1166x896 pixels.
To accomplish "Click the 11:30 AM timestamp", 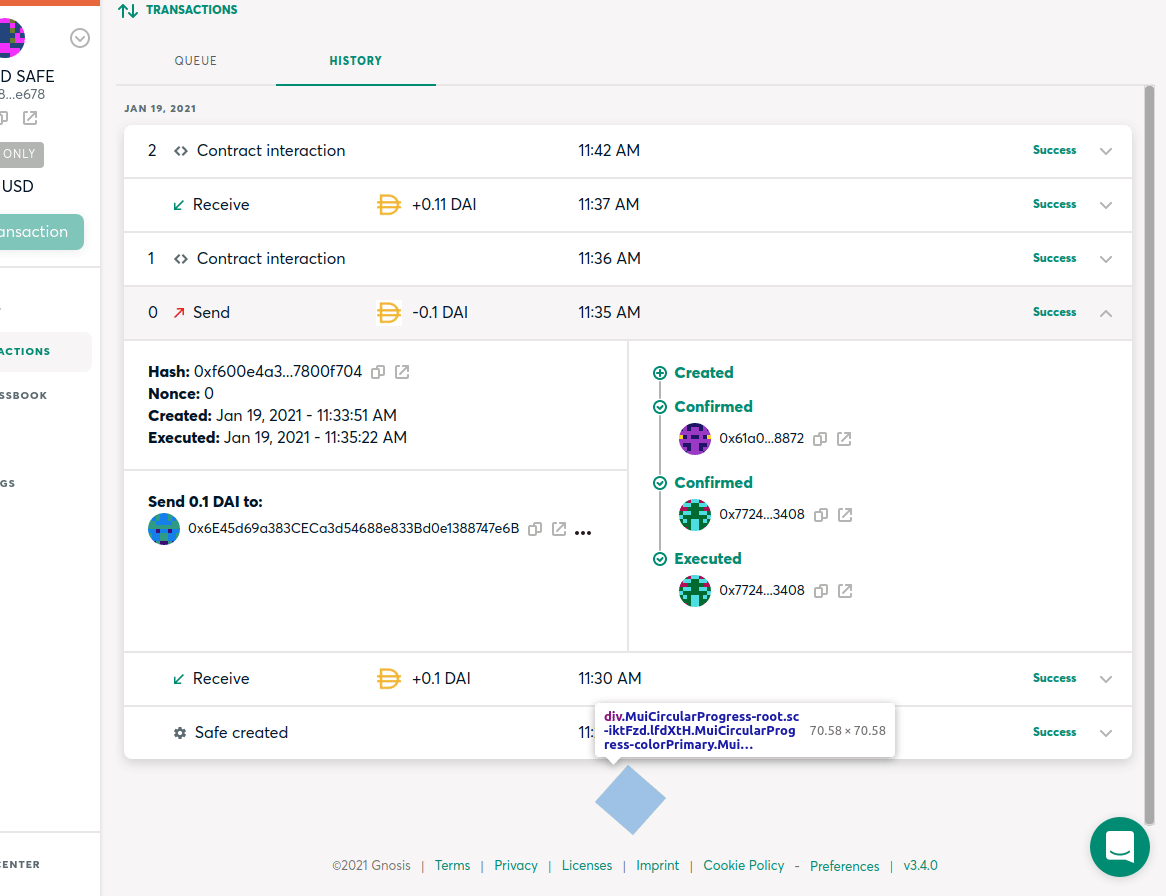I will point(610,679).
